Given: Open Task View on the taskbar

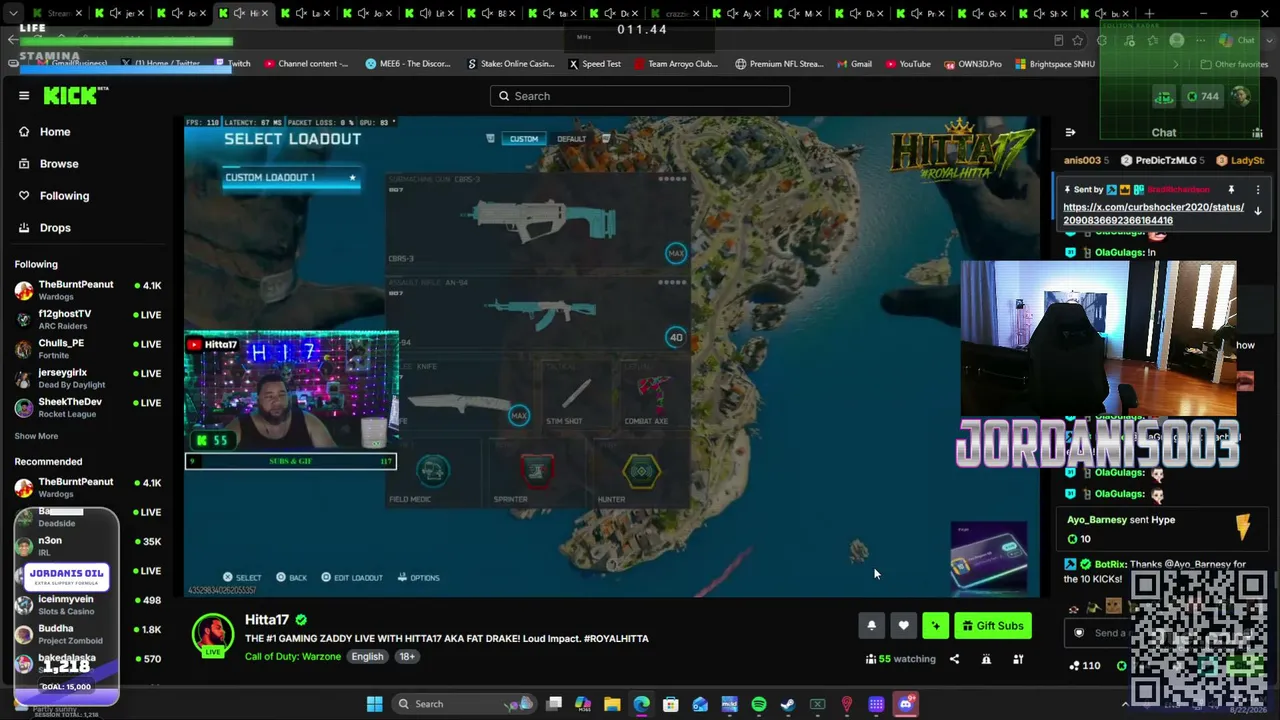Looking at the screenshot, I should [x=554, y=704].
